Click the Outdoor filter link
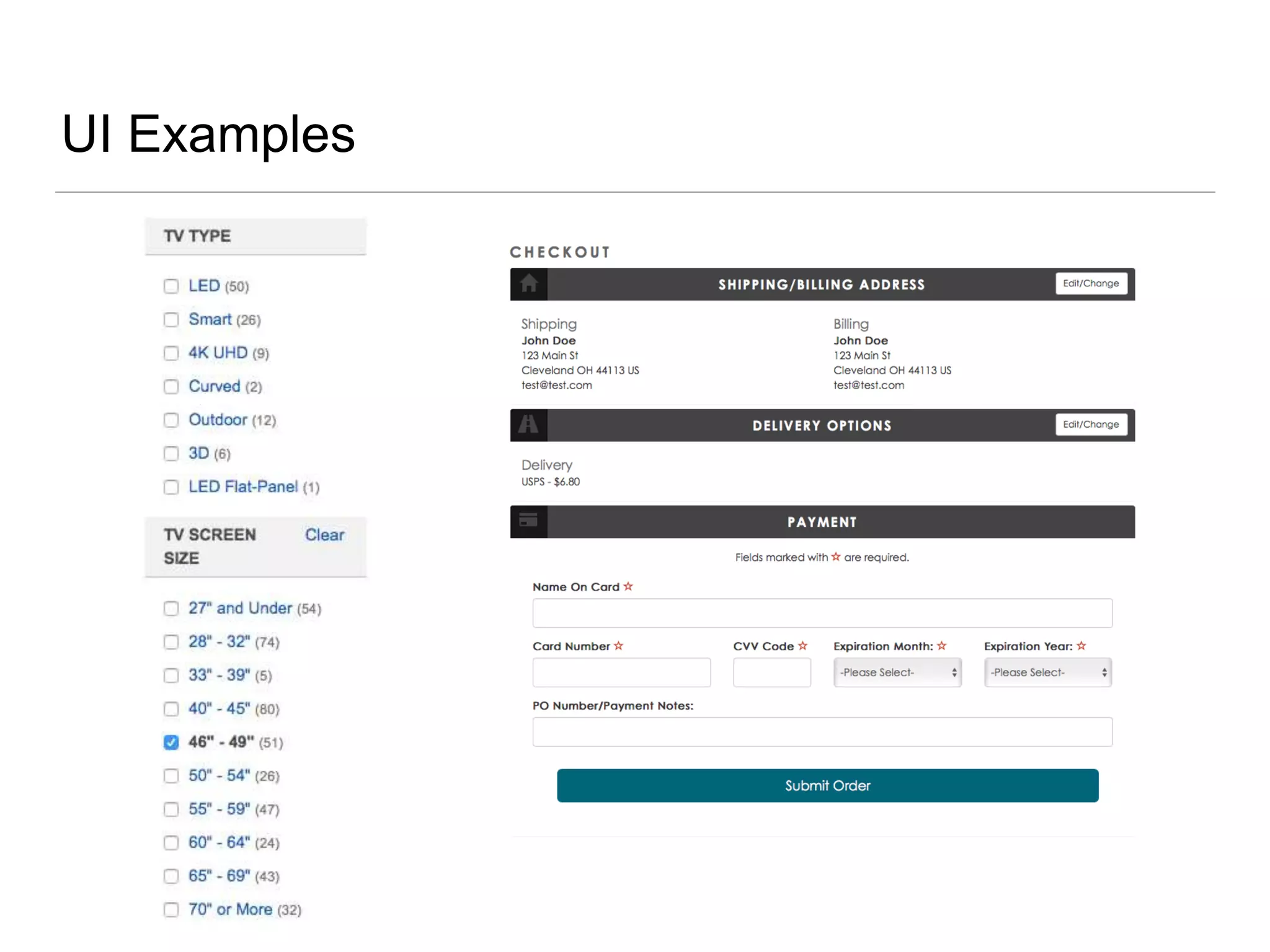The image size is (1270, 952). tap(218, 420)
